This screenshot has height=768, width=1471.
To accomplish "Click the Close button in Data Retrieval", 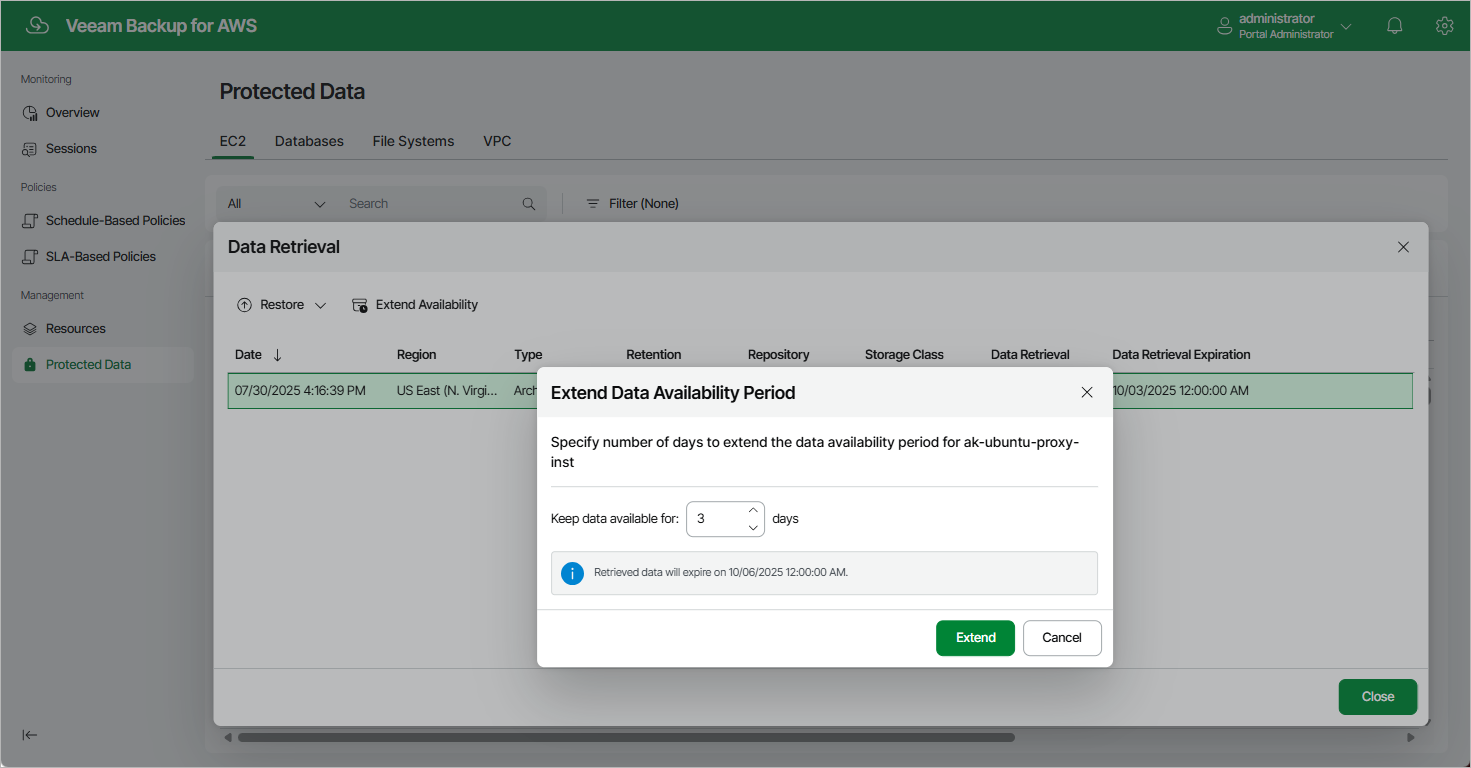I will [x=1377, y=697].
